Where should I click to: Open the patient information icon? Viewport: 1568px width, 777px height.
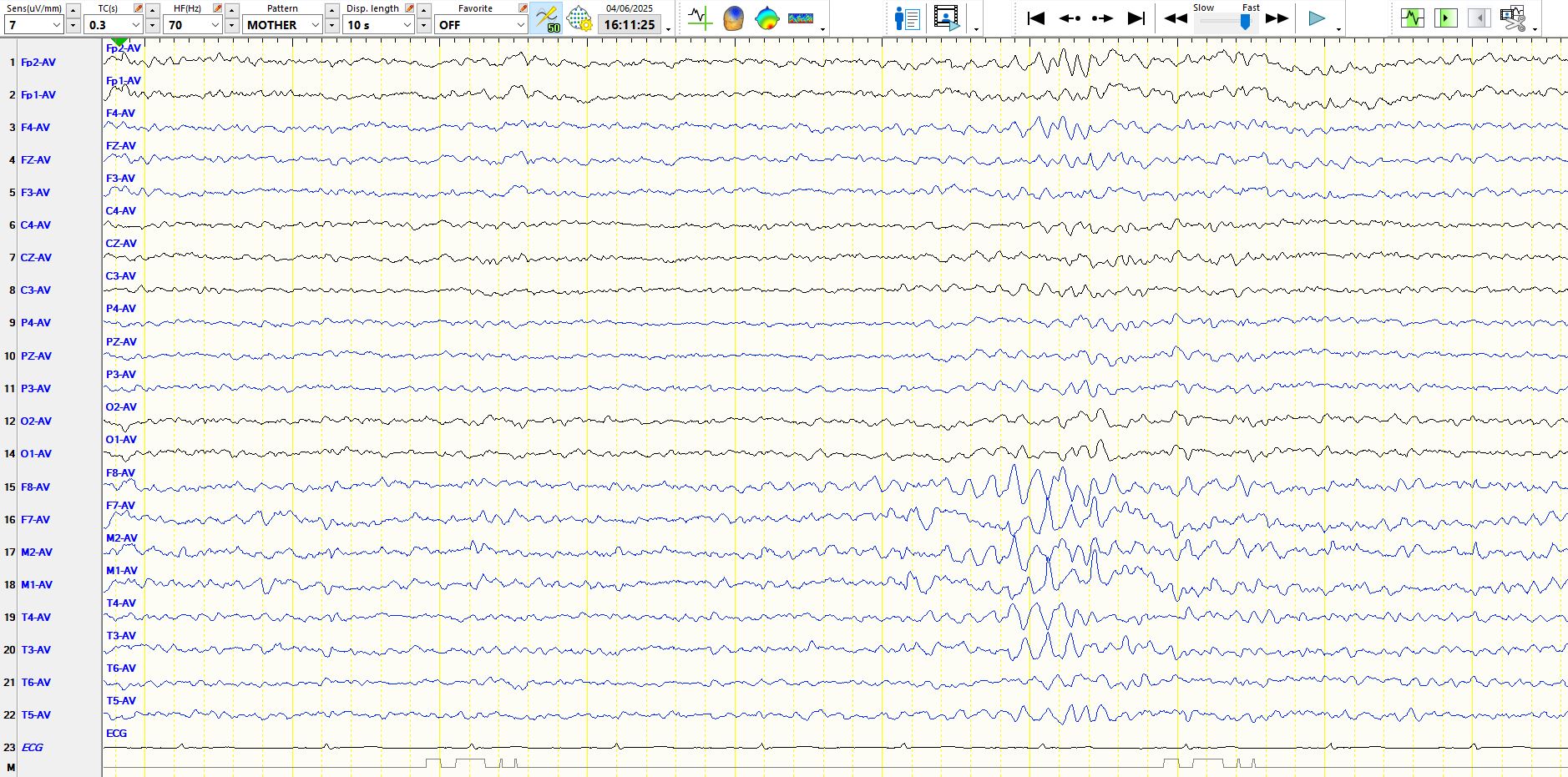coord(907,18)
